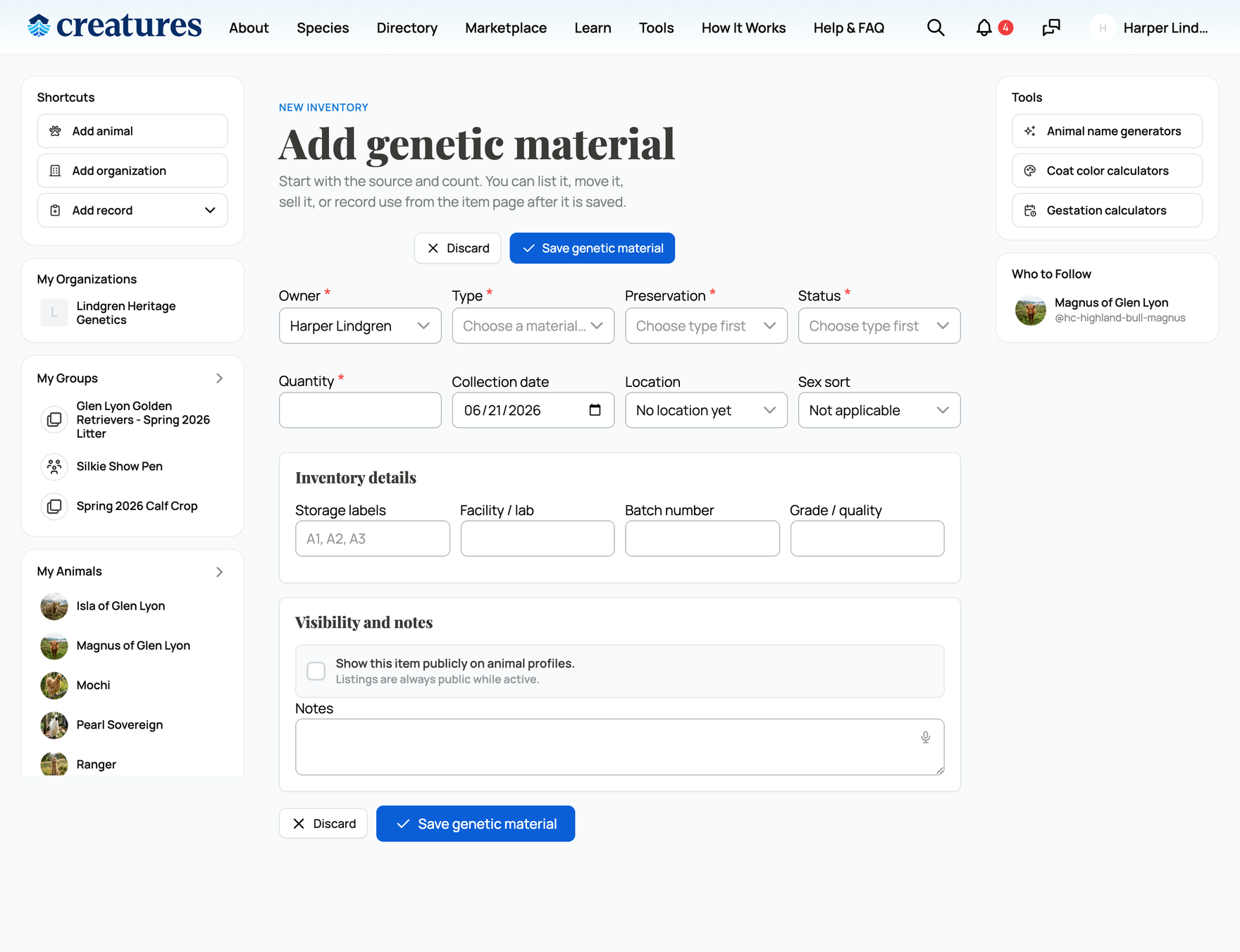This screenshot has height=952, width=1240.
Task: Expand My Groups arrow
Action: point(219,378)
